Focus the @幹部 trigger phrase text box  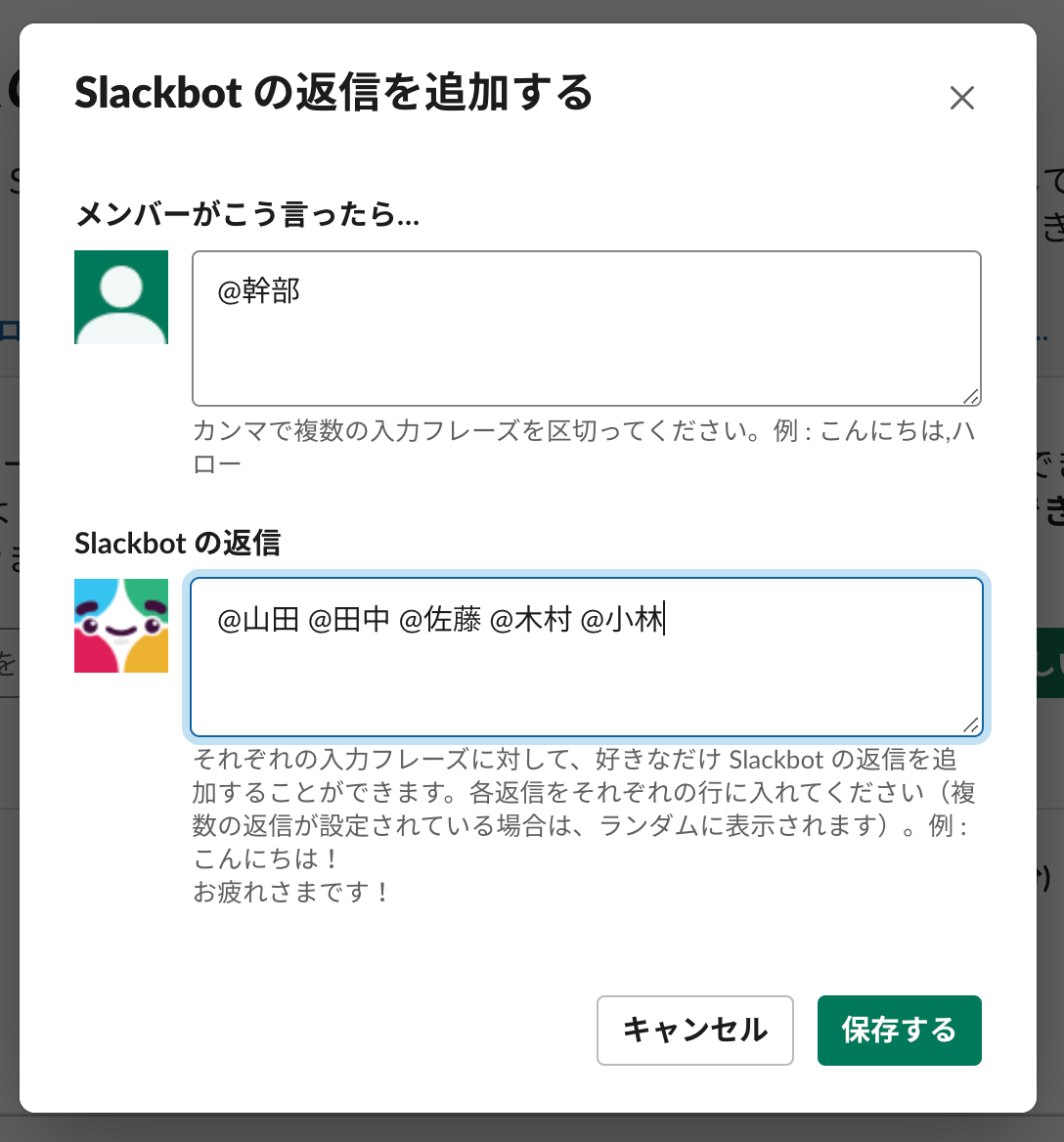586,329
